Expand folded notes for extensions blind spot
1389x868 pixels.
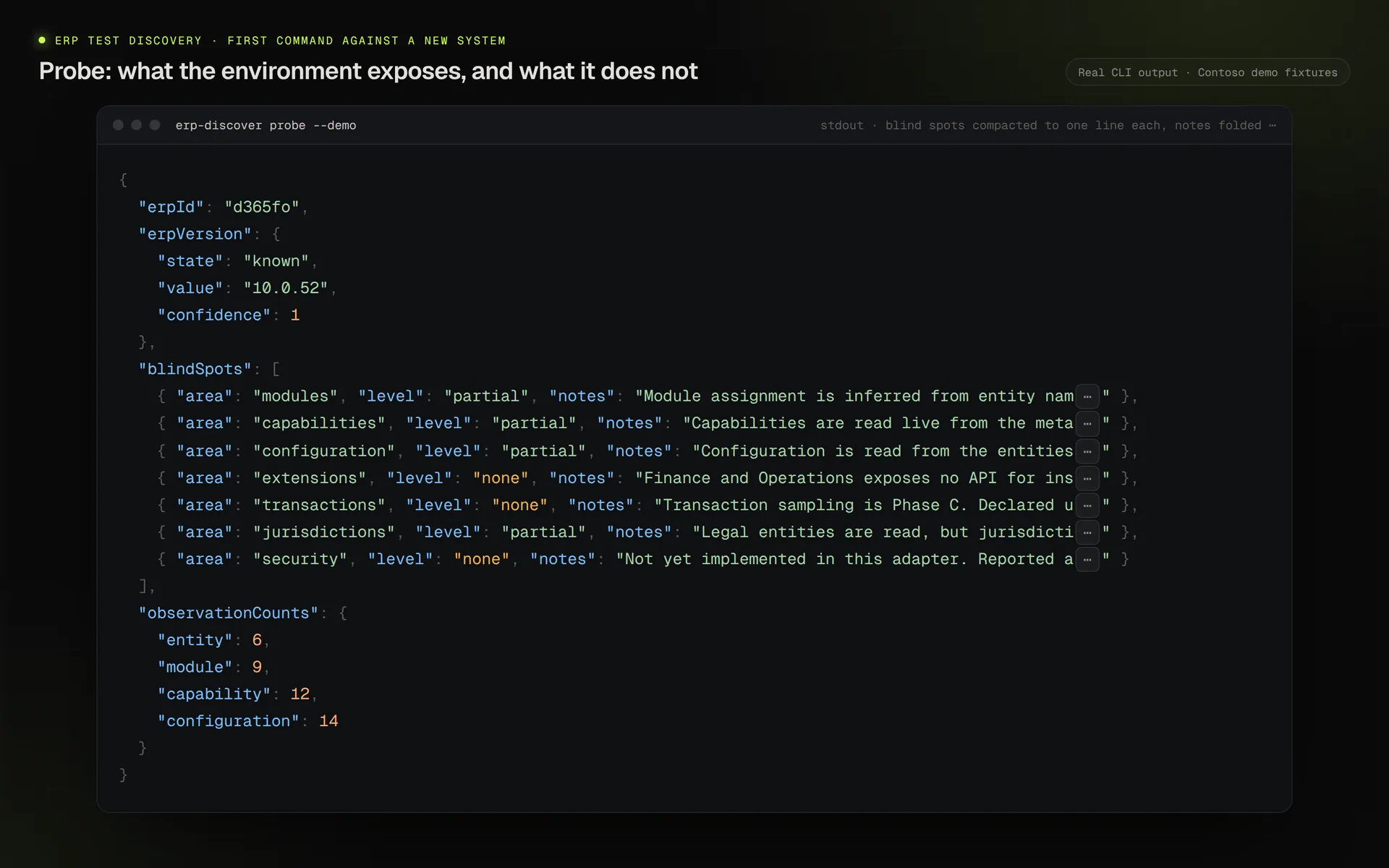1087,478
